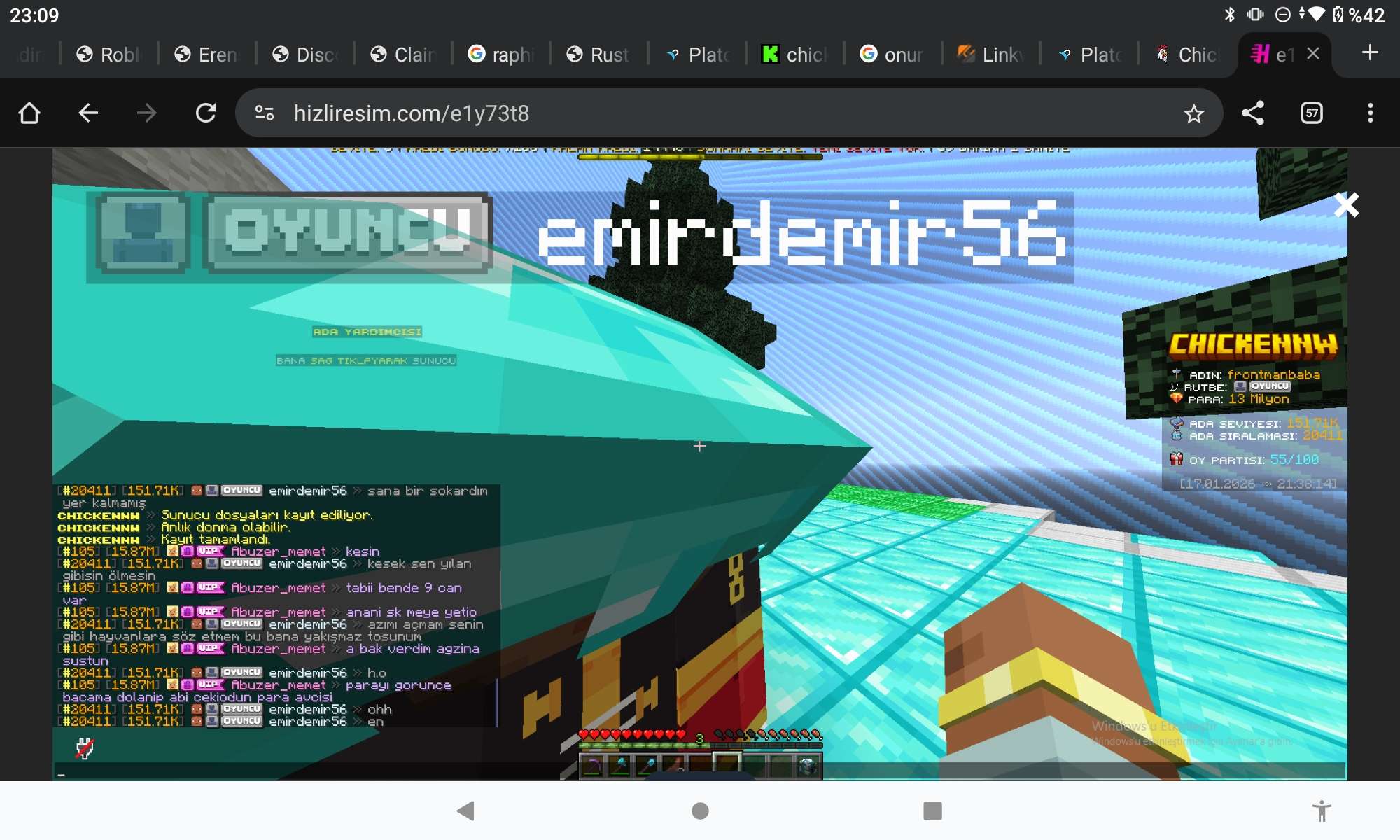Screen dimensions: 1400x840
Task: Switch to the Eren tab
Action: point(207,54)
